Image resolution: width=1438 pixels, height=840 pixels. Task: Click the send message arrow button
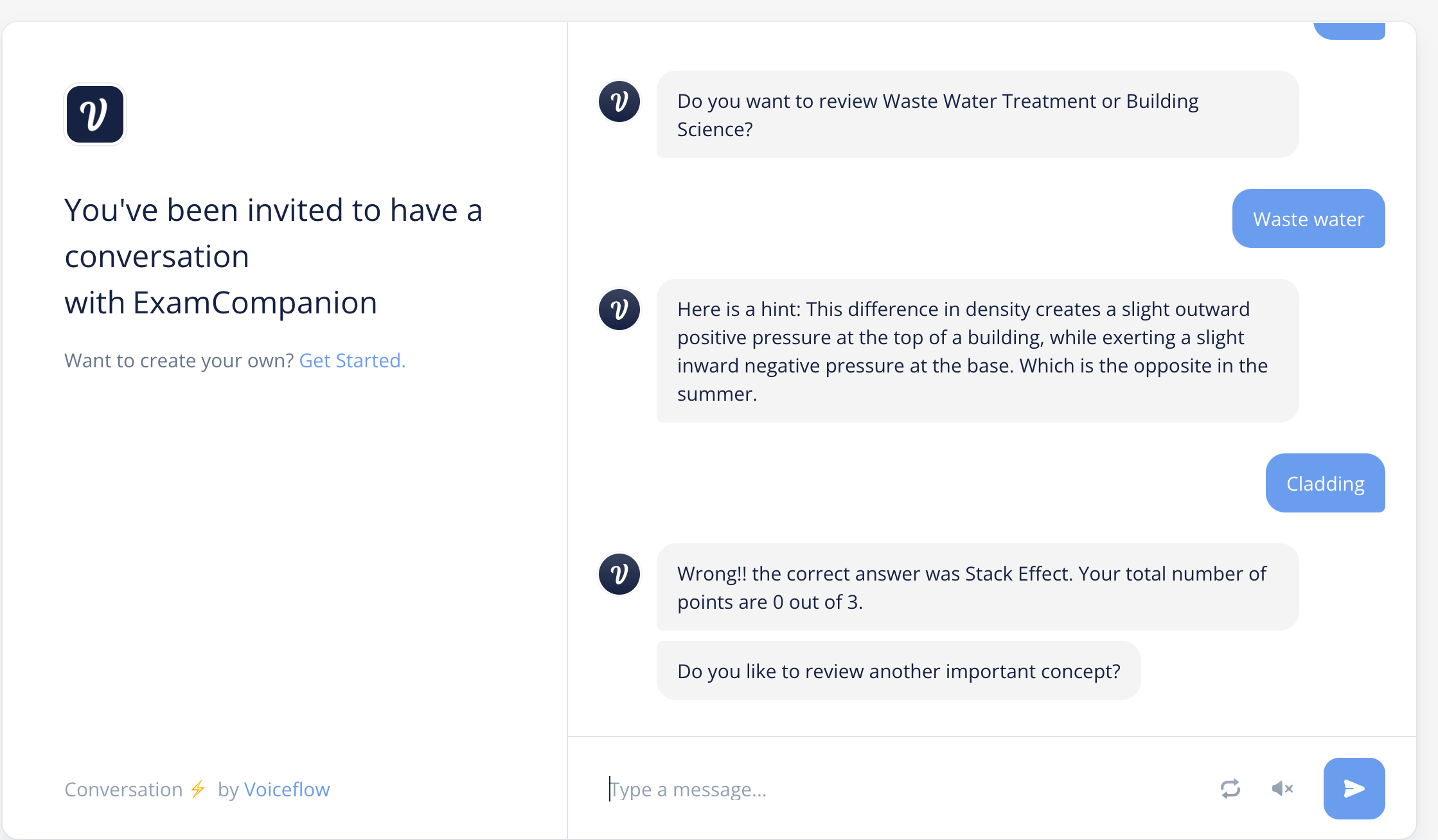coord(1354,788)
